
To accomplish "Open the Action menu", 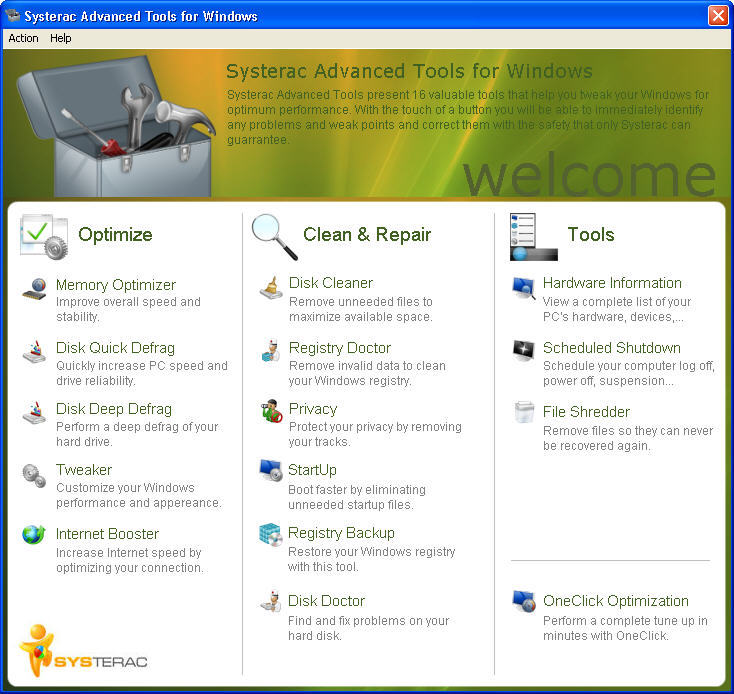I will (x=23, y=38).
